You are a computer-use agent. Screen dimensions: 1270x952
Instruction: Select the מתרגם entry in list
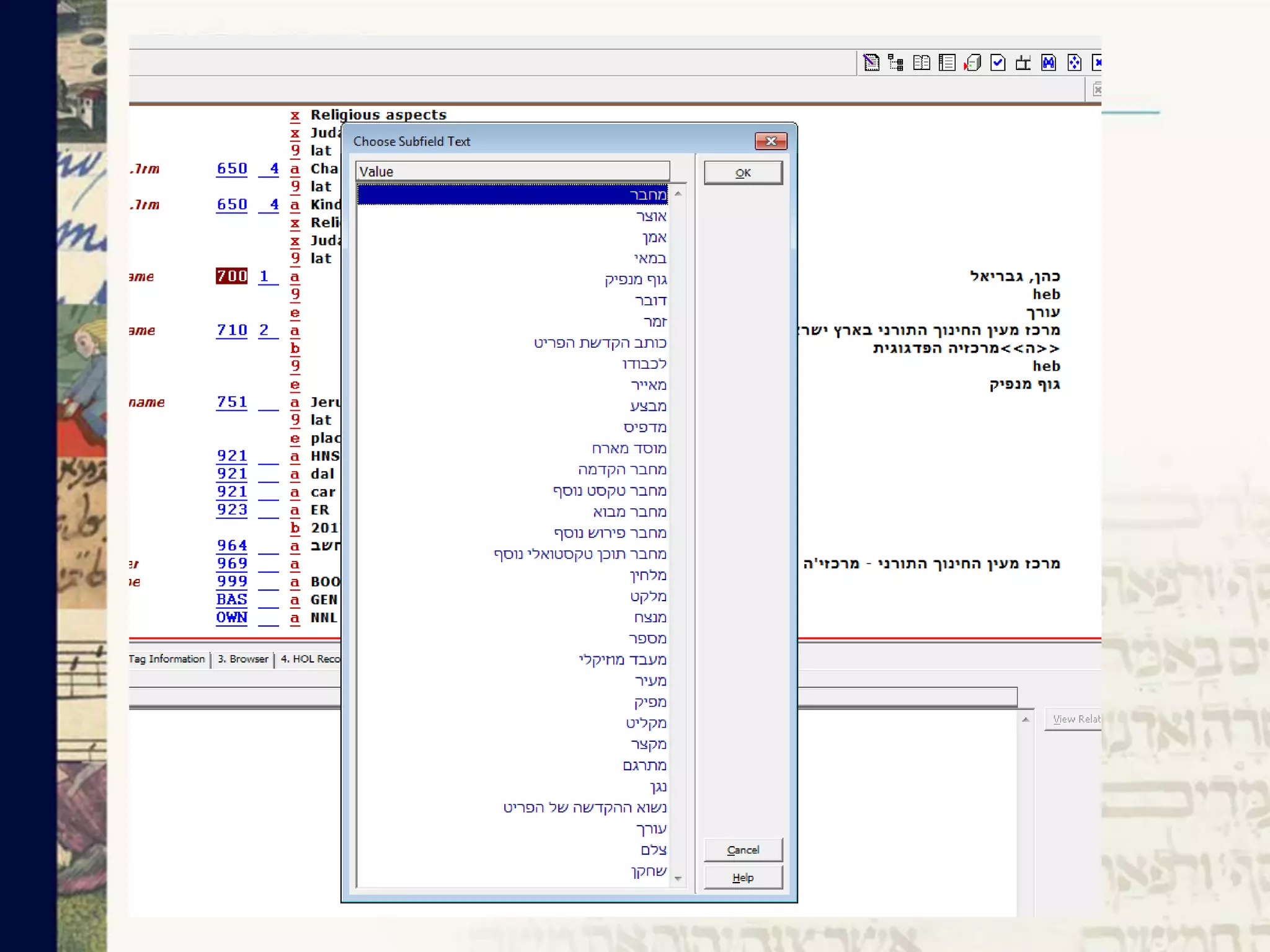[x=644, y=765]
